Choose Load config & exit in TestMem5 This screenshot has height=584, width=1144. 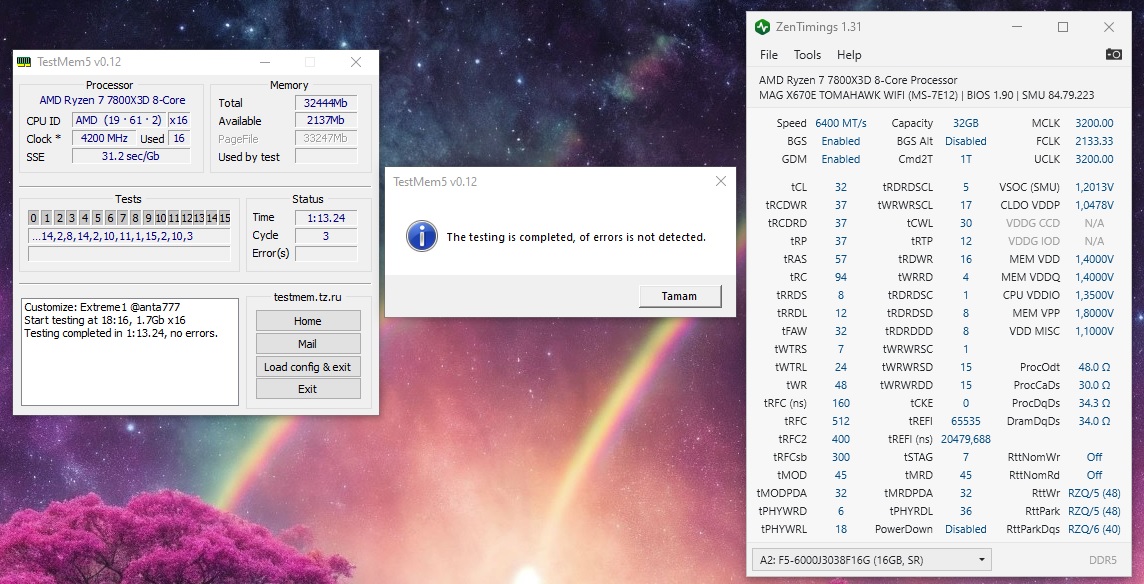(x=308, y=366)
